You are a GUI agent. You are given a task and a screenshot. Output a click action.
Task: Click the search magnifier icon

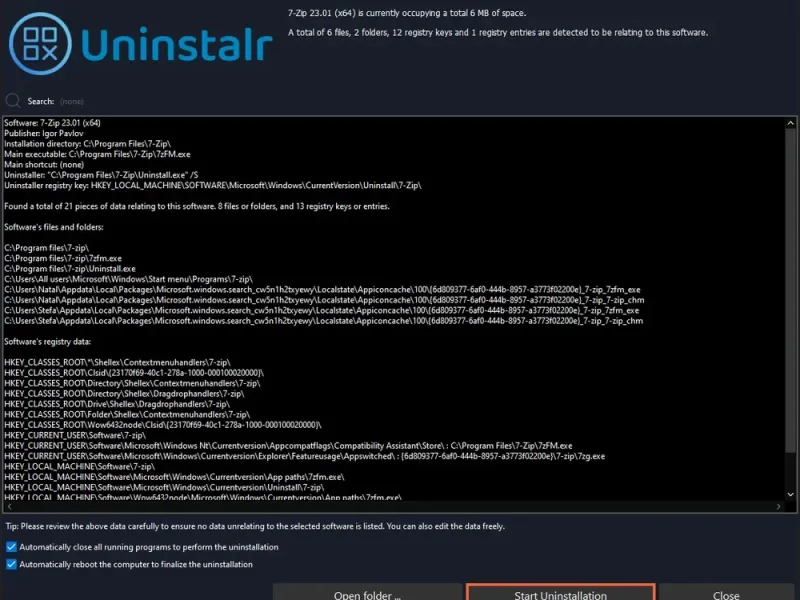(13, 101)
